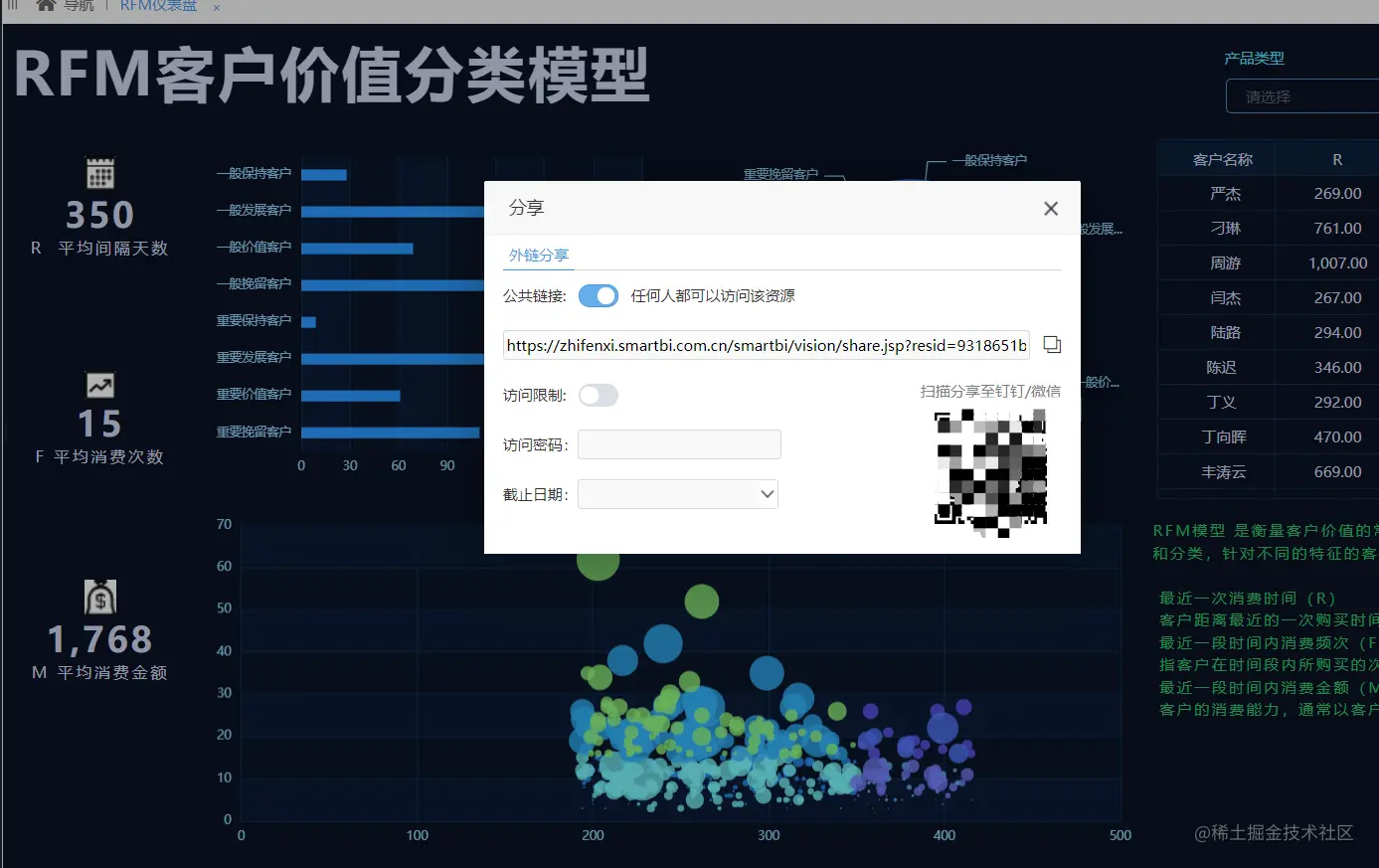This screenshot has height=868, width=1379.
Task: Click inside the 访问密码 password field
Action: (x=679, y=444)
